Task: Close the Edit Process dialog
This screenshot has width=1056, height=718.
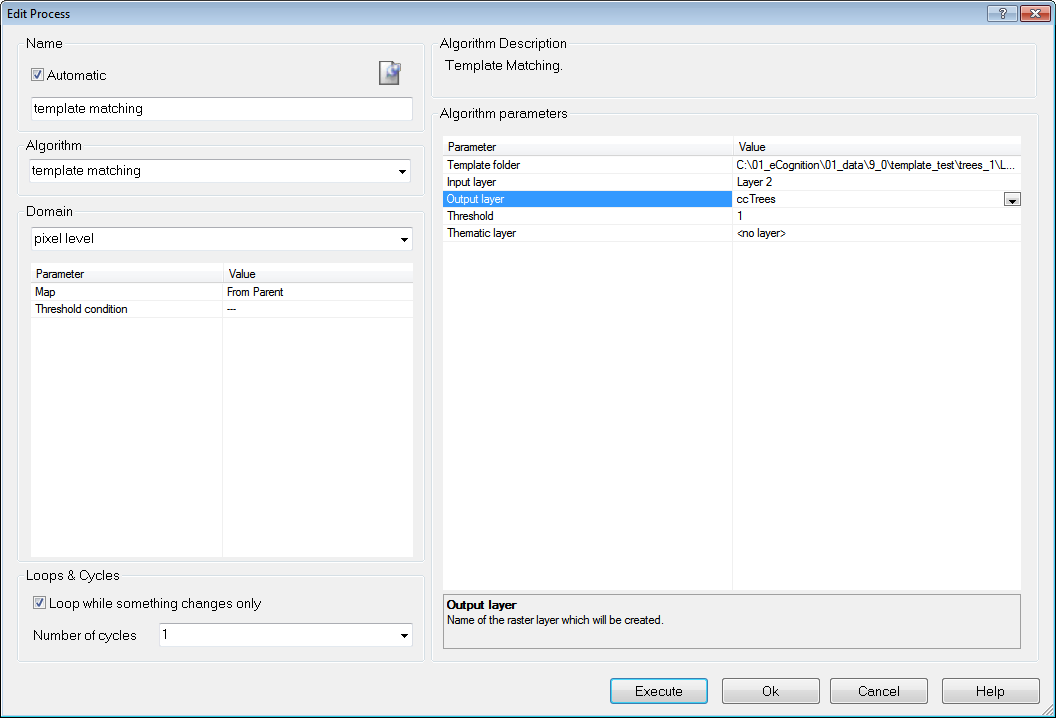Action: [1033, 13]
